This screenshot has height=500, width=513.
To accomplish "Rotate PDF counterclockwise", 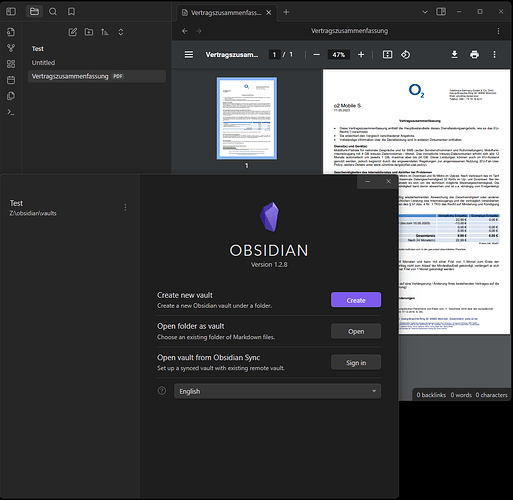I will 405,55.
